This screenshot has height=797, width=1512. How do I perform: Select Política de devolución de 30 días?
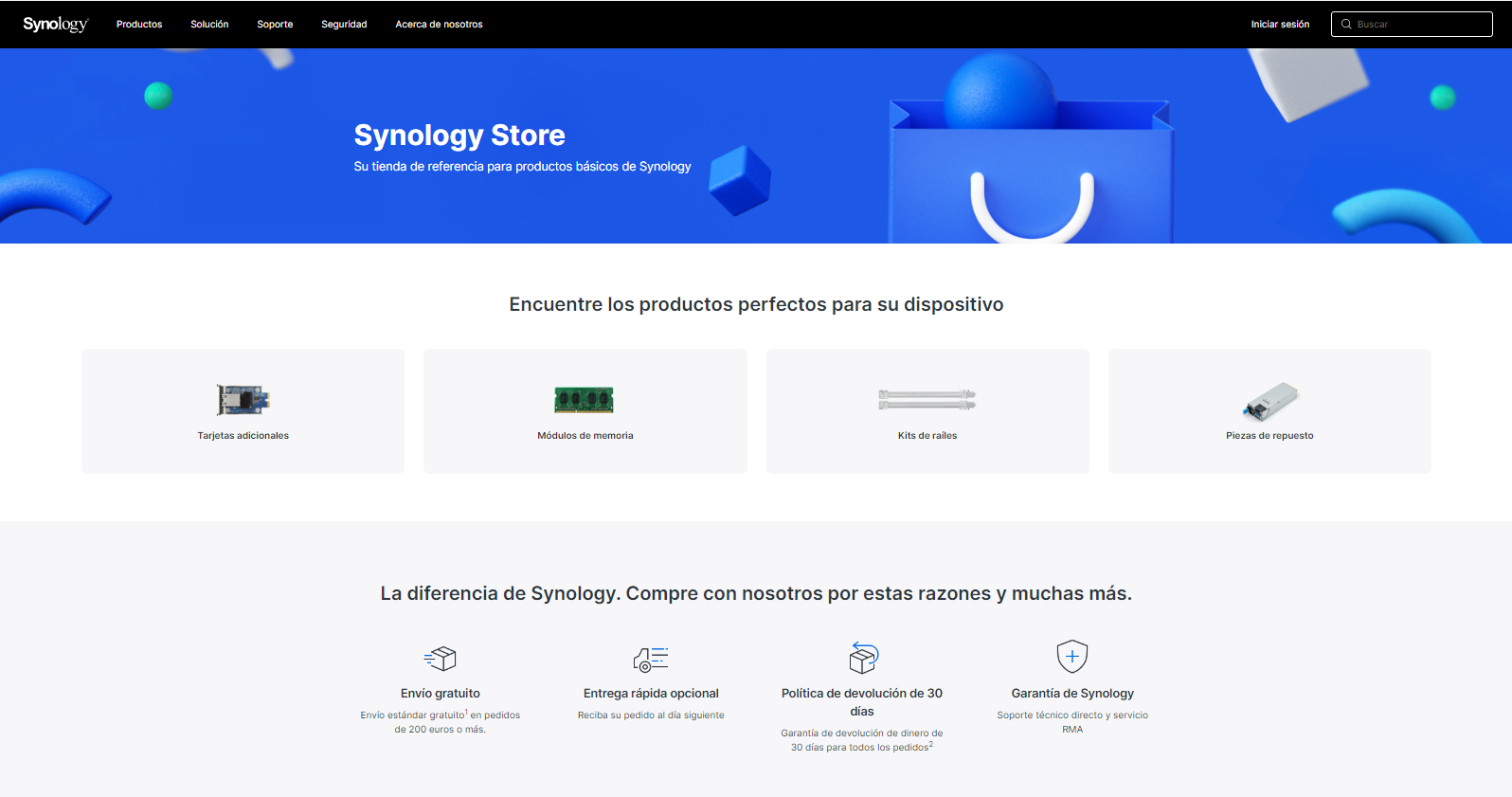(862, 702)
